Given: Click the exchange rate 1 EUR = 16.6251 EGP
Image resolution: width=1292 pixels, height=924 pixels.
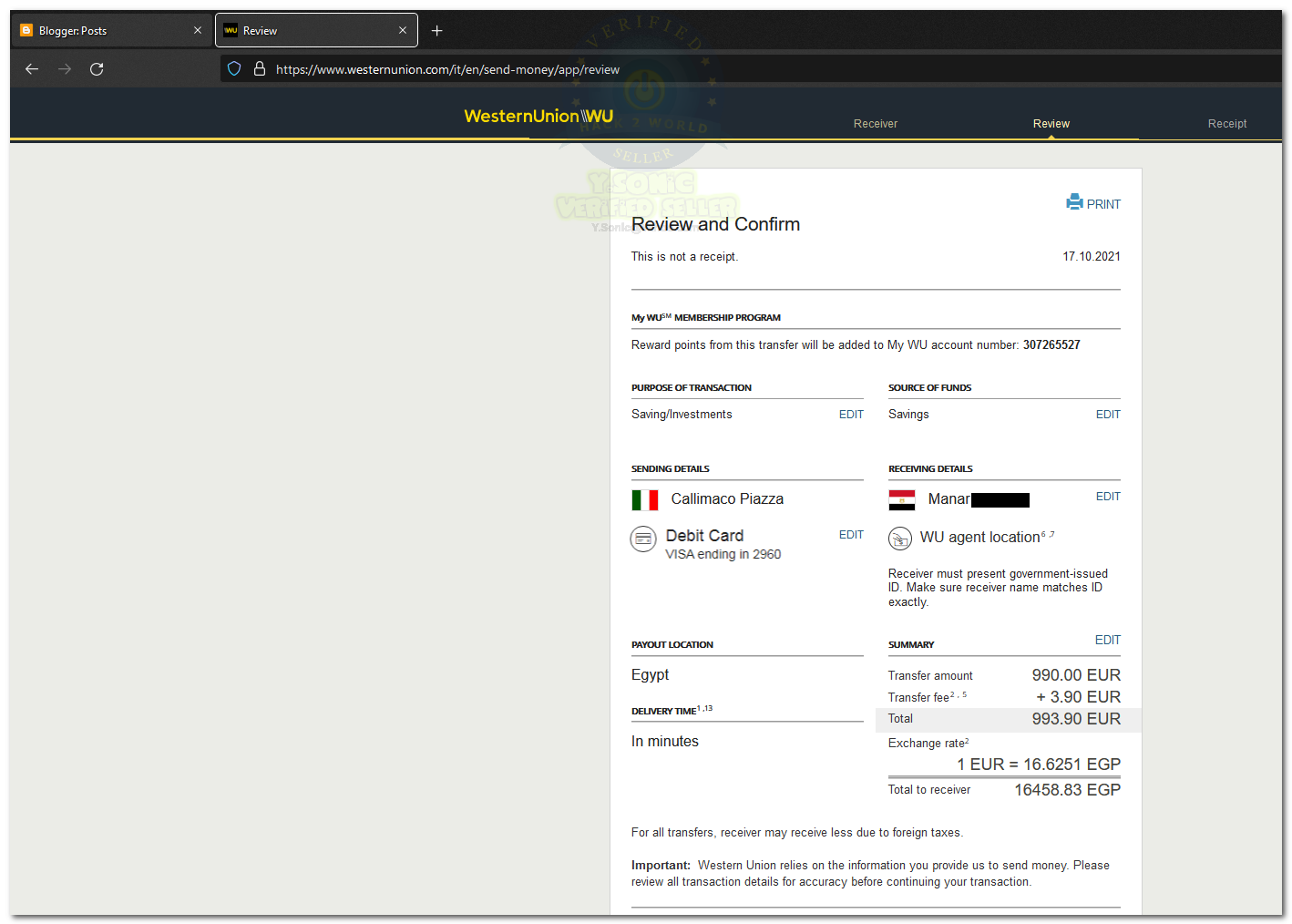Looking at the screenshot, I should click(x=1039, y=765).
